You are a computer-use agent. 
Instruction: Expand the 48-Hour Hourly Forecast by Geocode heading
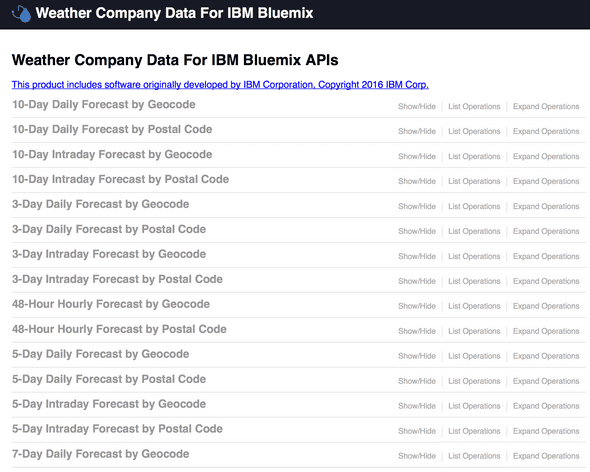[111, 304]
